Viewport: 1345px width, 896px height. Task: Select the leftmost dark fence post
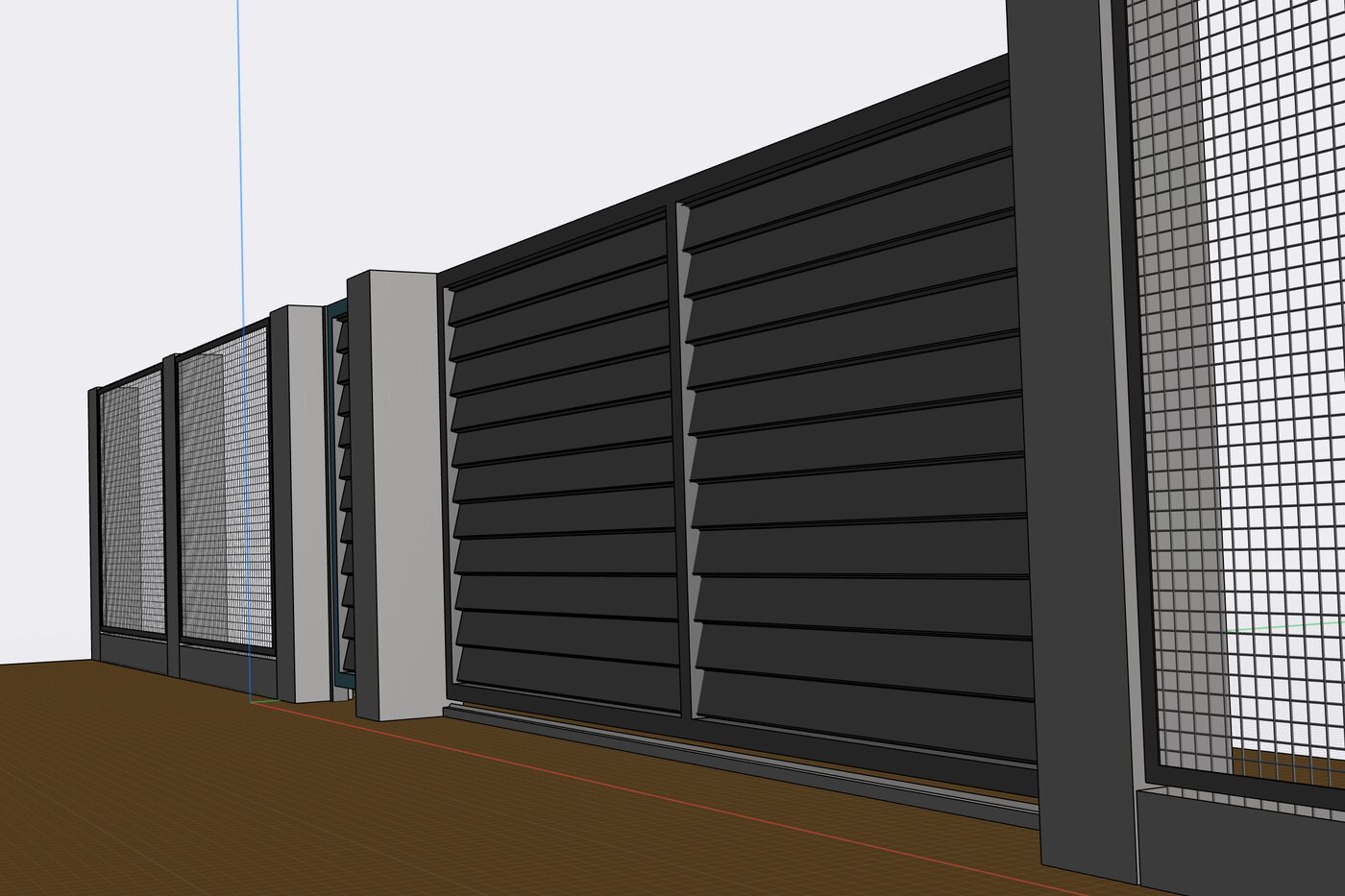point(94,523)
